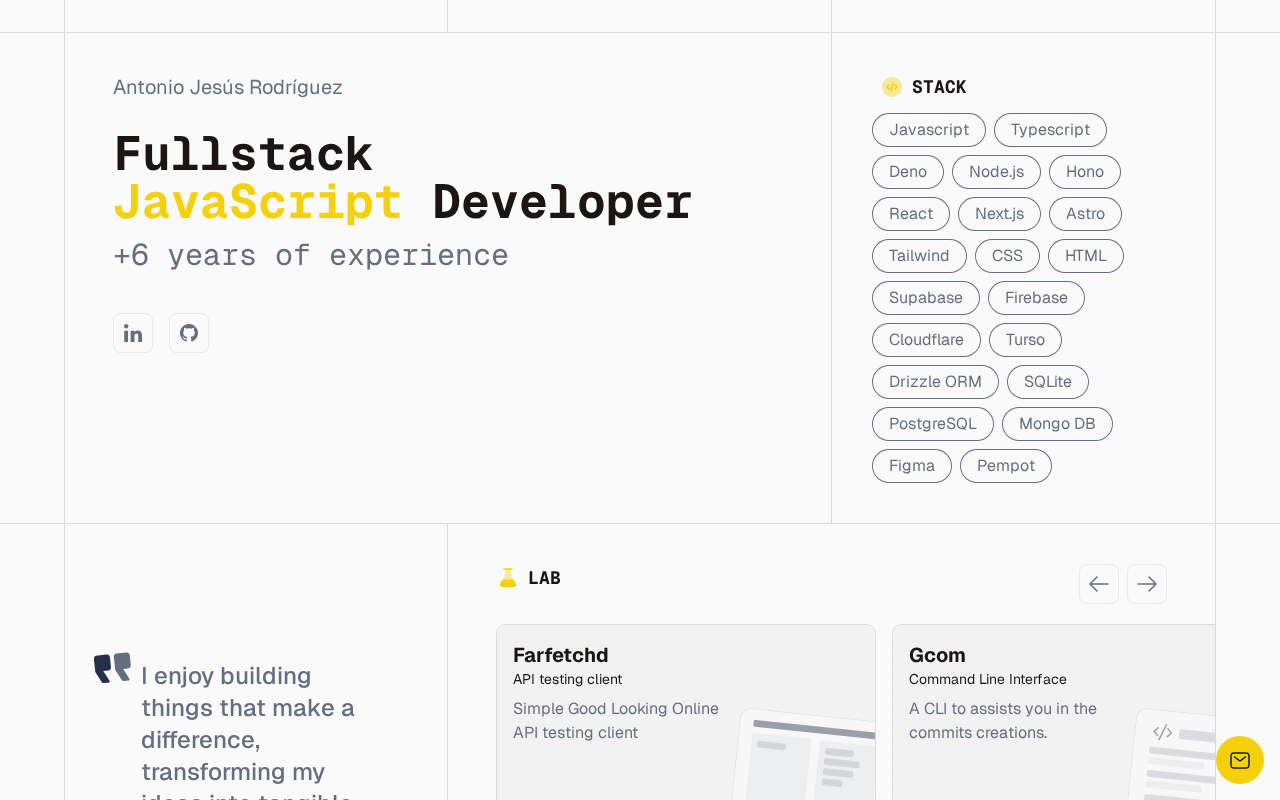Click the 'Command Line Interface' subtitle
1280x800 pixels.
[x=988, y=679]
